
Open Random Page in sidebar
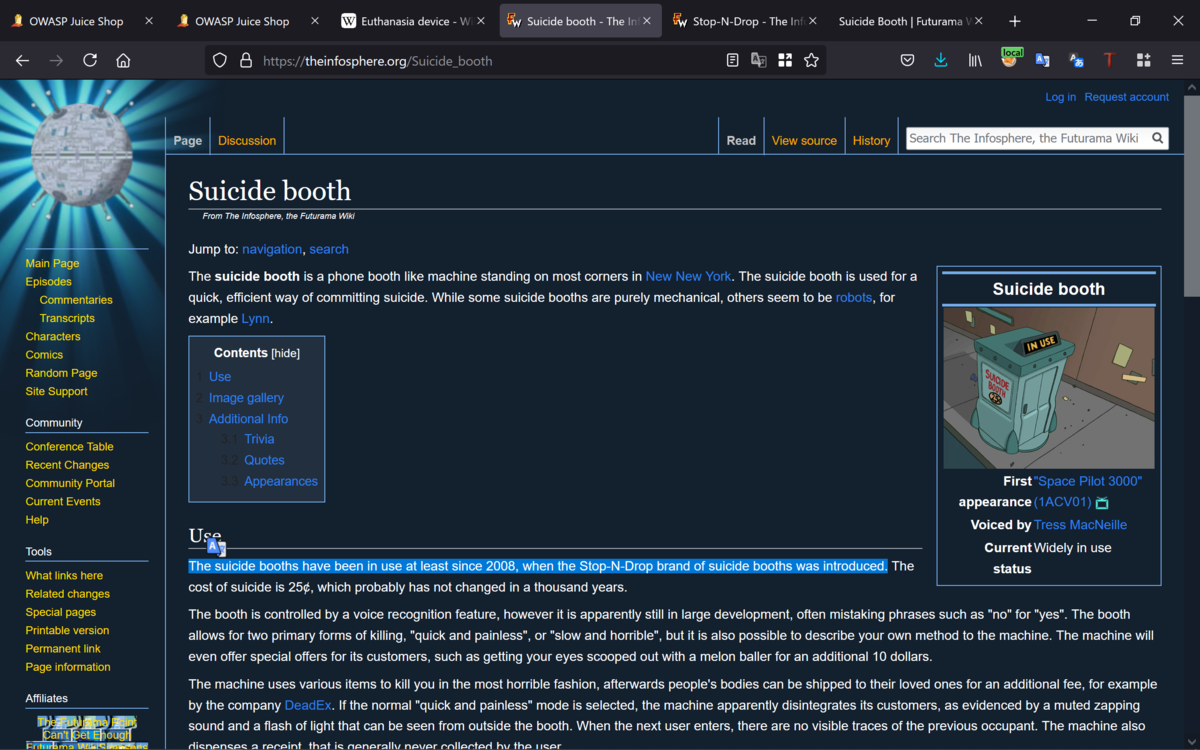click(x=61, y=373)
